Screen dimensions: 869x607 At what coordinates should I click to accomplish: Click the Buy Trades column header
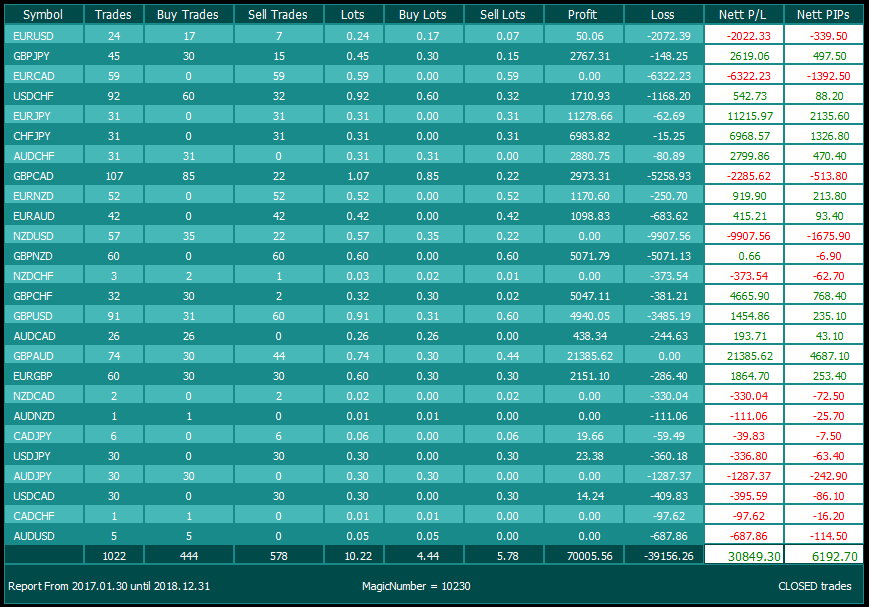click(188, 14)
